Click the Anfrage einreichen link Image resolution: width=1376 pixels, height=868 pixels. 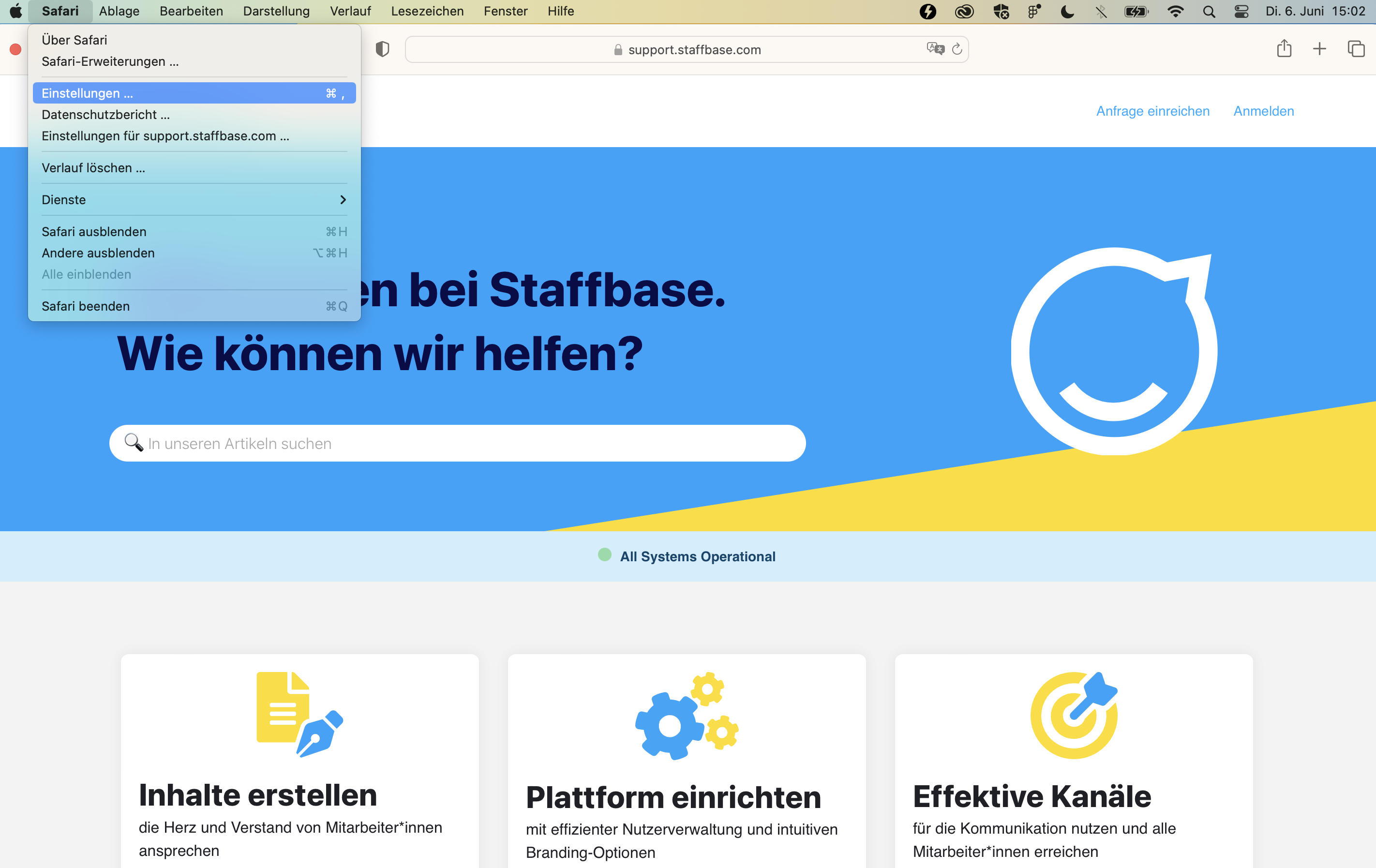1152,111
